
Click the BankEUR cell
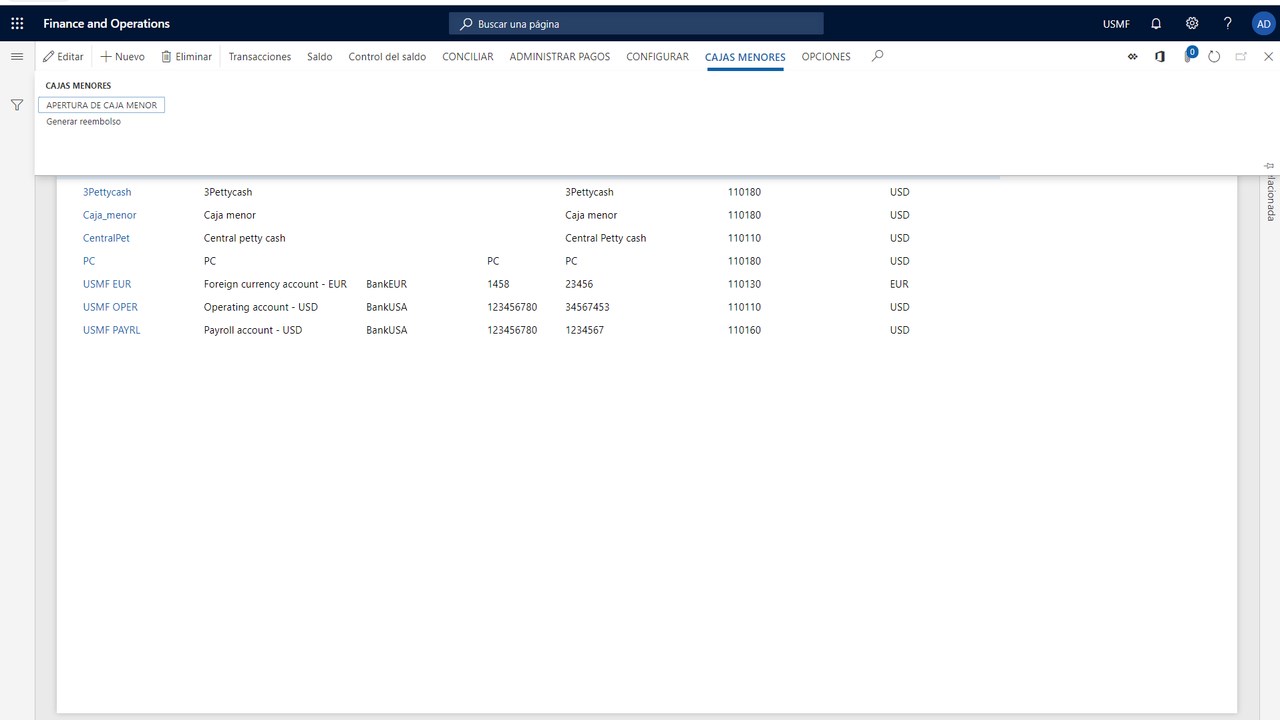point(386,284)
